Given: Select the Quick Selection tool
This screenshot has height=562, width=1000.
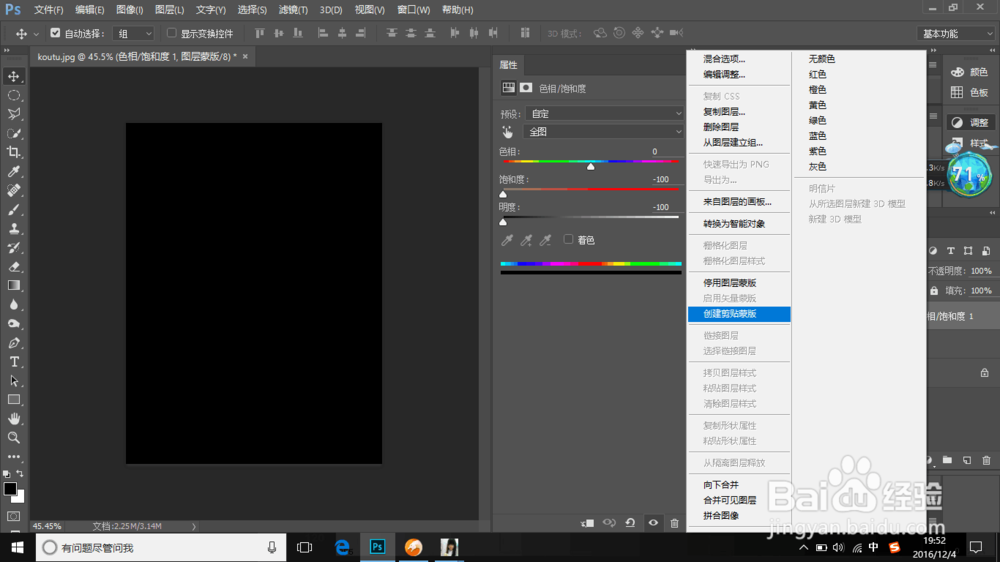Looking at the screenshot, I should tap(13, 133).
